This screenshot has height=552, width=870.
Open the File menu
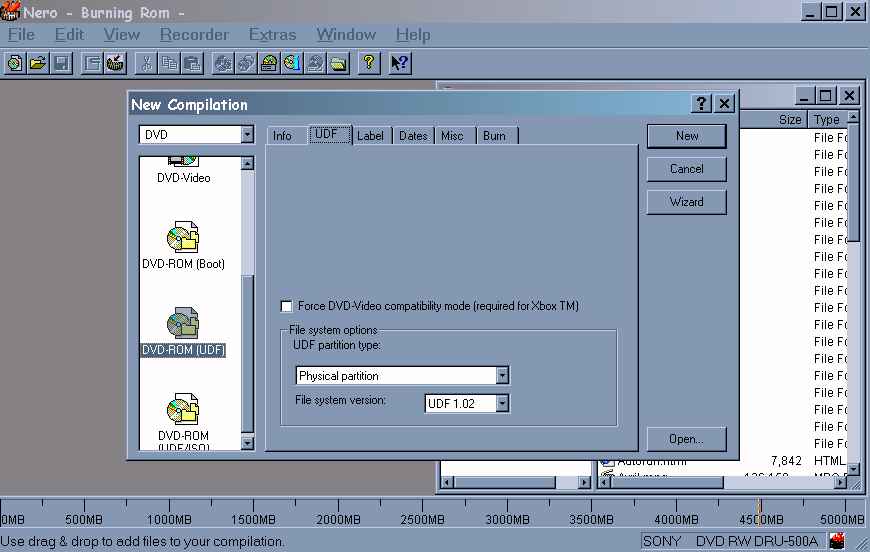(21, 35)
